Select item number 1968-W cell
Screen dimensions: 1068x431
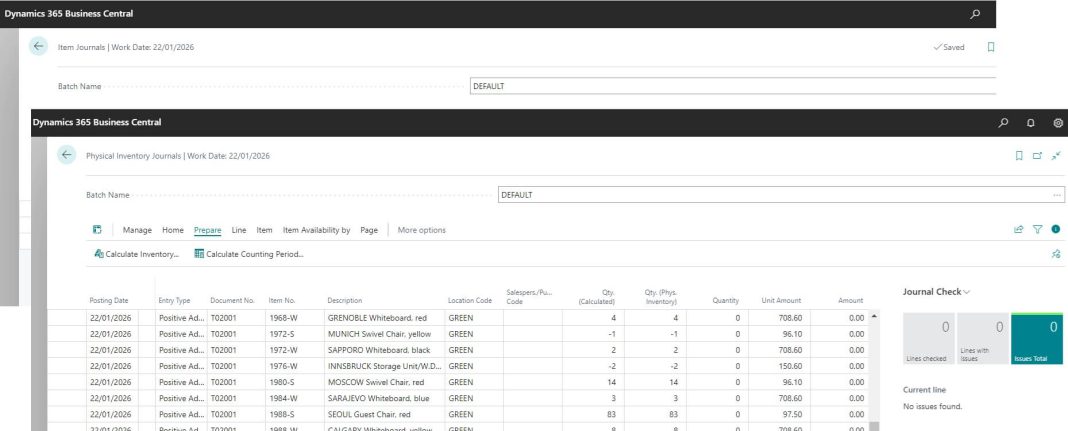tap(295, 318)
